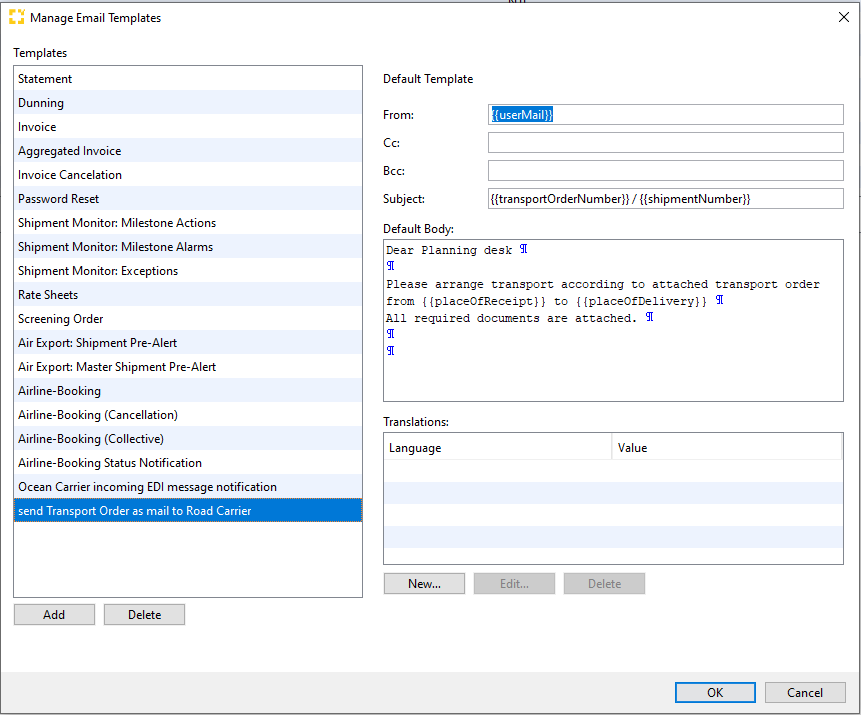Click the application icon in the title bar
Viewport: 861px width, 715px height.
pyautogui.click(x=15, y=16)
